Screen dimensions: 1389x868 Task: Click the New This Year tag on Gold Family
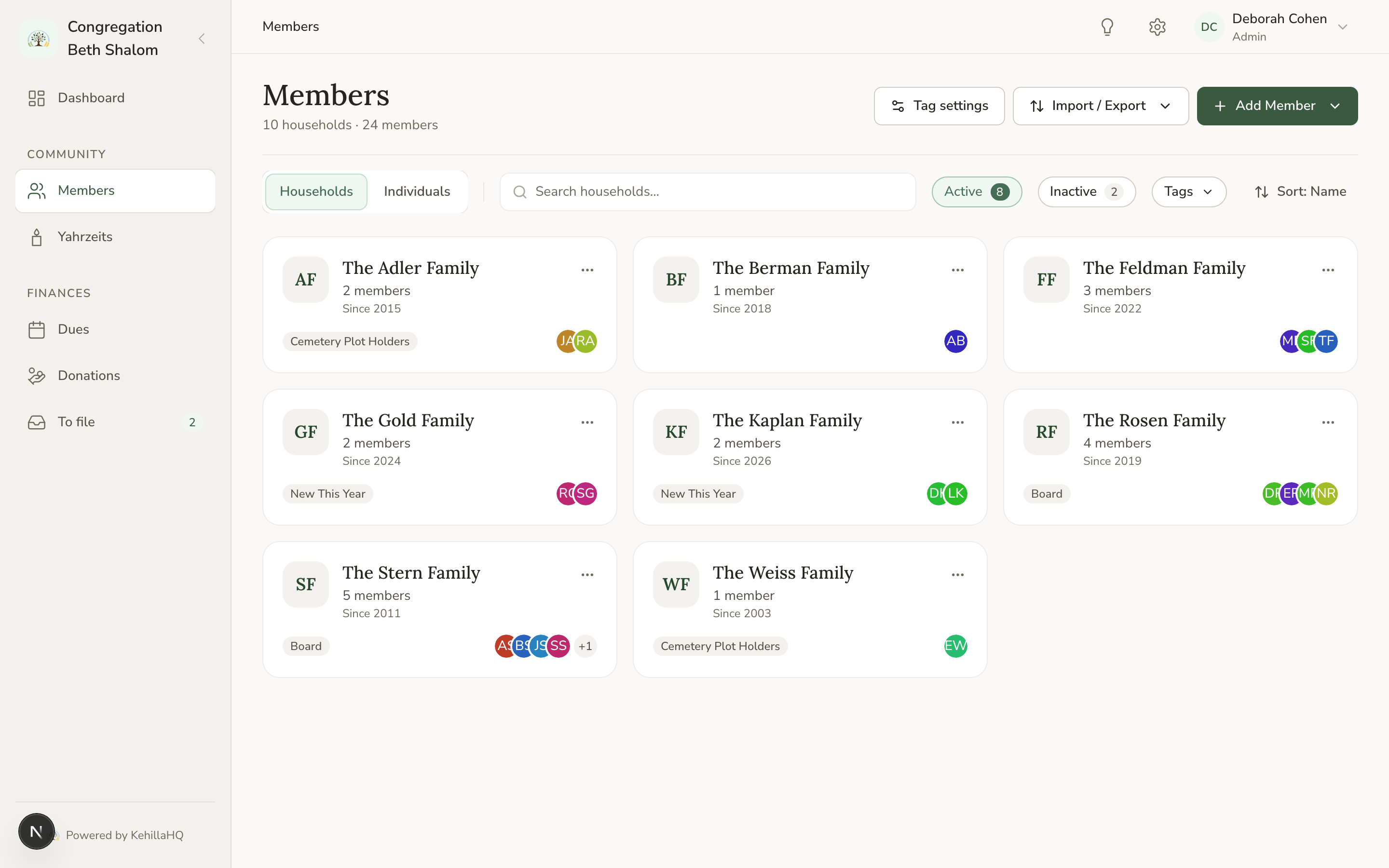[328, 494]
